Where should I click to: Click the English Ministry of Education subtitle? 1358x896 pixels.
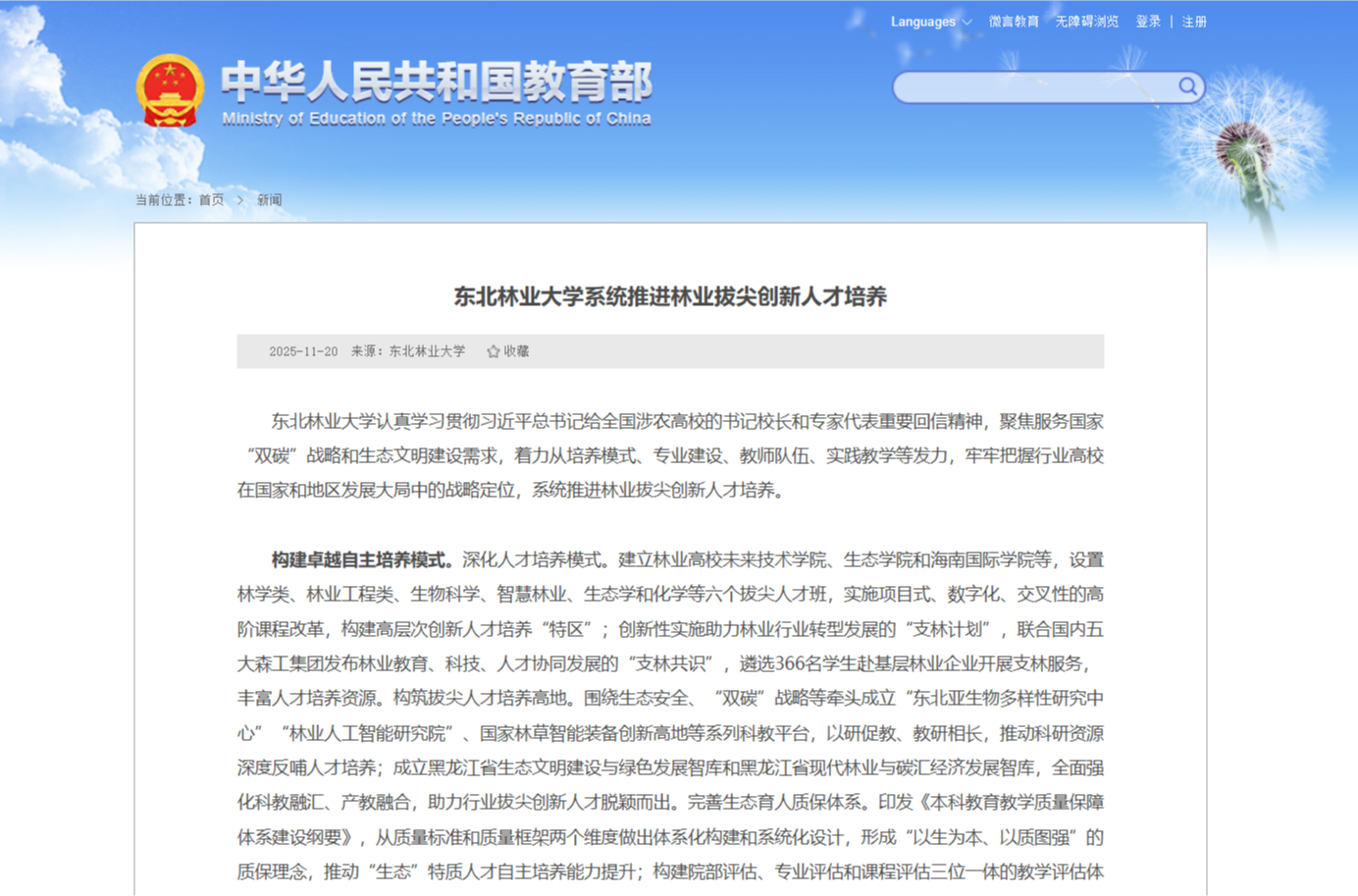coord(436,119)
